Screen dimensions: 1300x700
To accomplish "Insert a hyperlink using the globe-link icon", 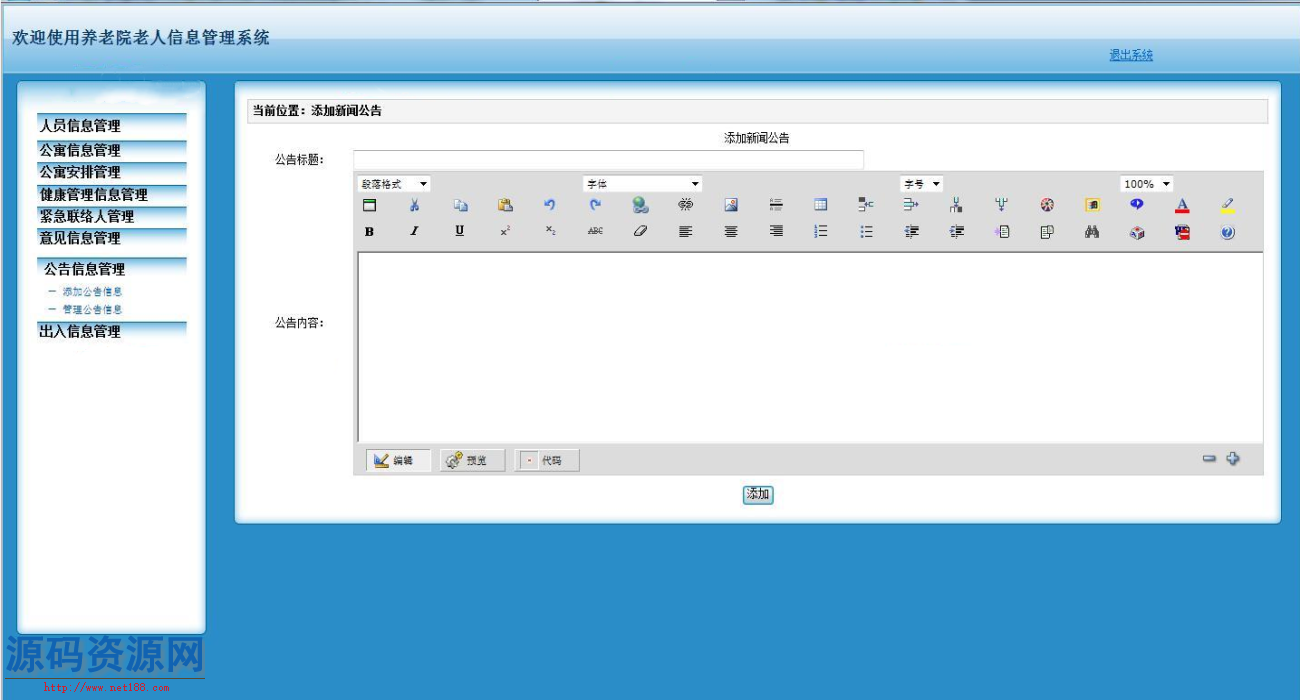I will click(640, 205).
